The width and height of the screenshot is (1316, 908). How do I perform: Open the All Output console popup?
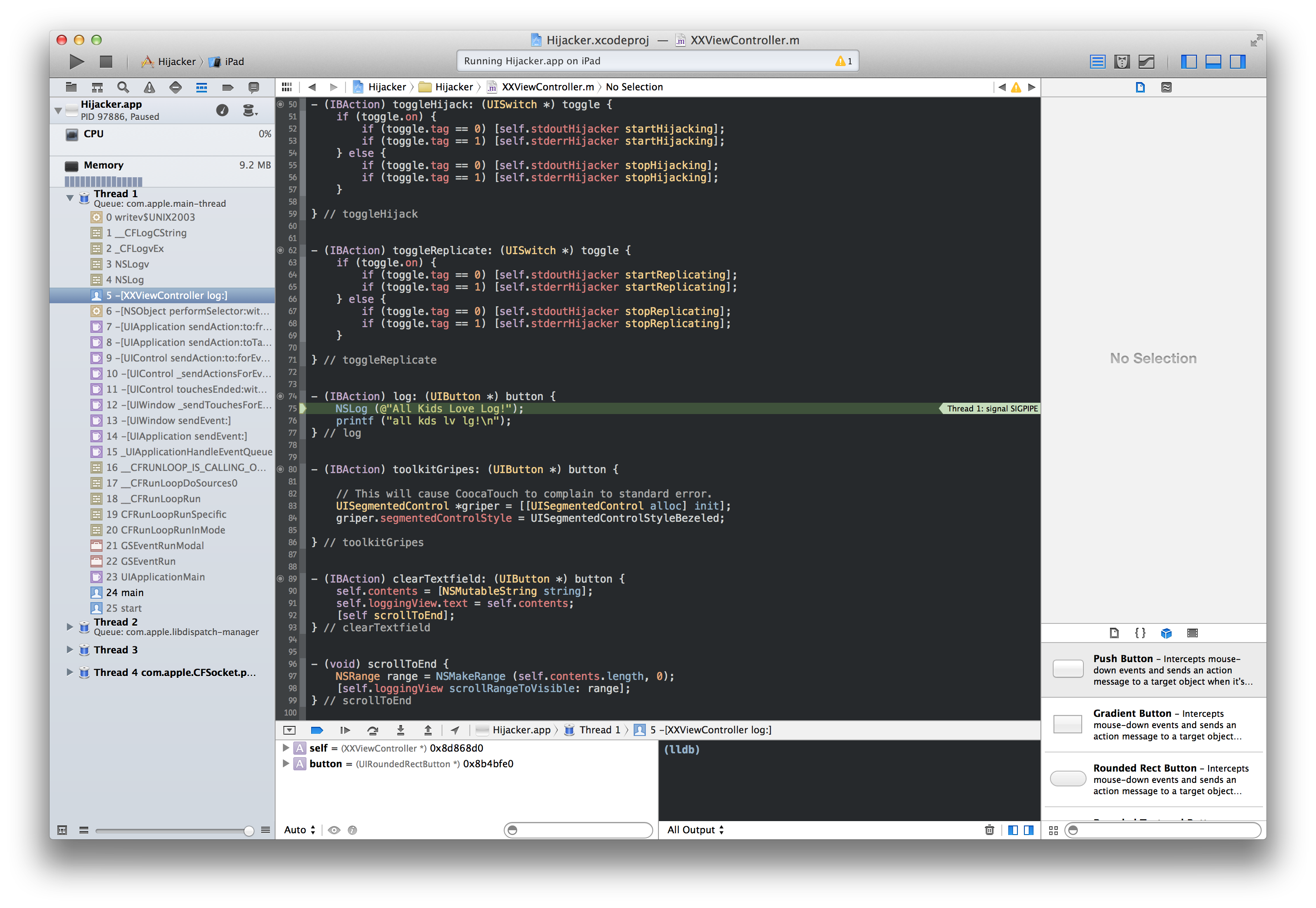tap(695, 830)
